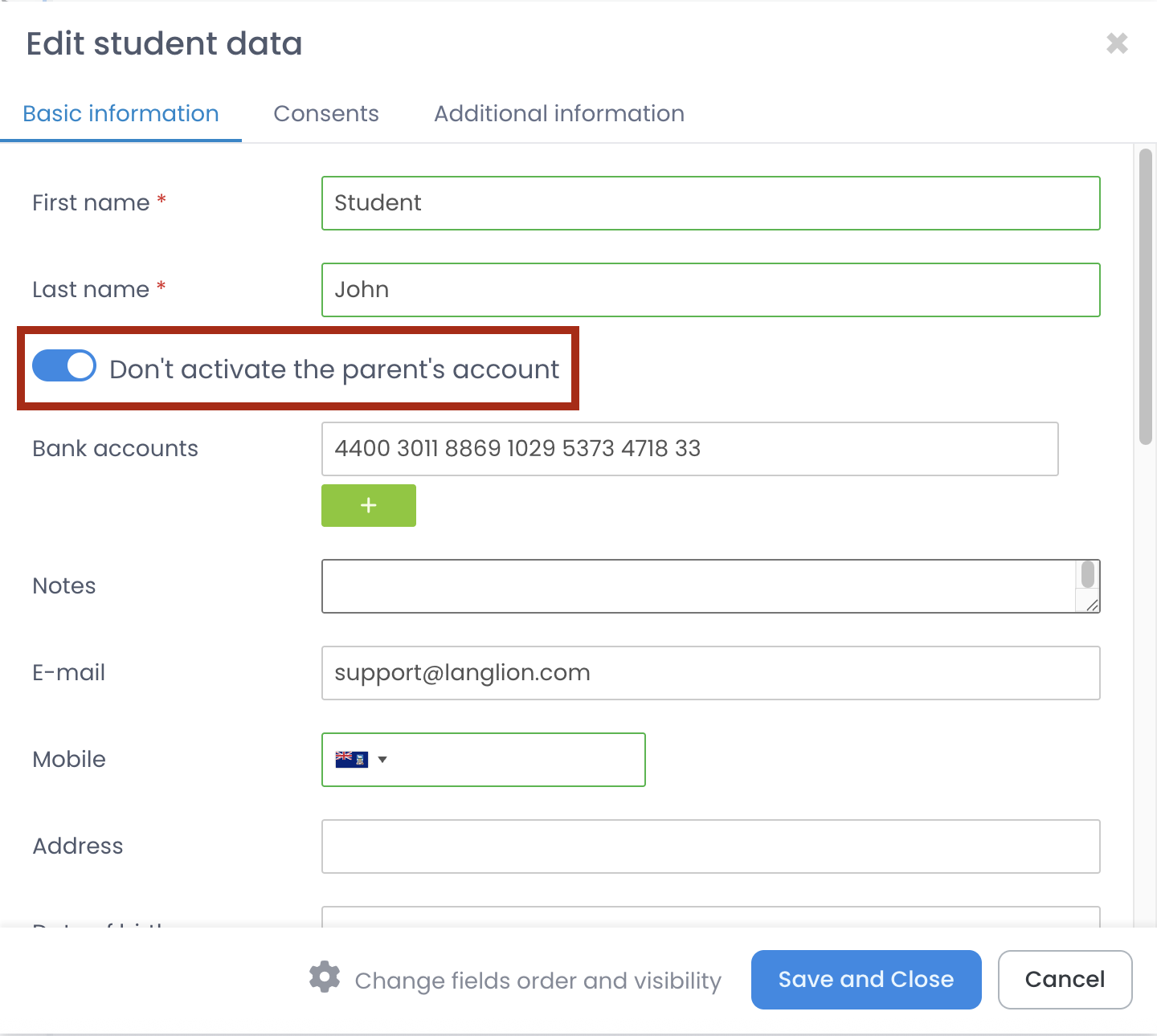This screenshot has width=1157, height=1036.
Task: Click the First name input field
Action: [710, 203]
